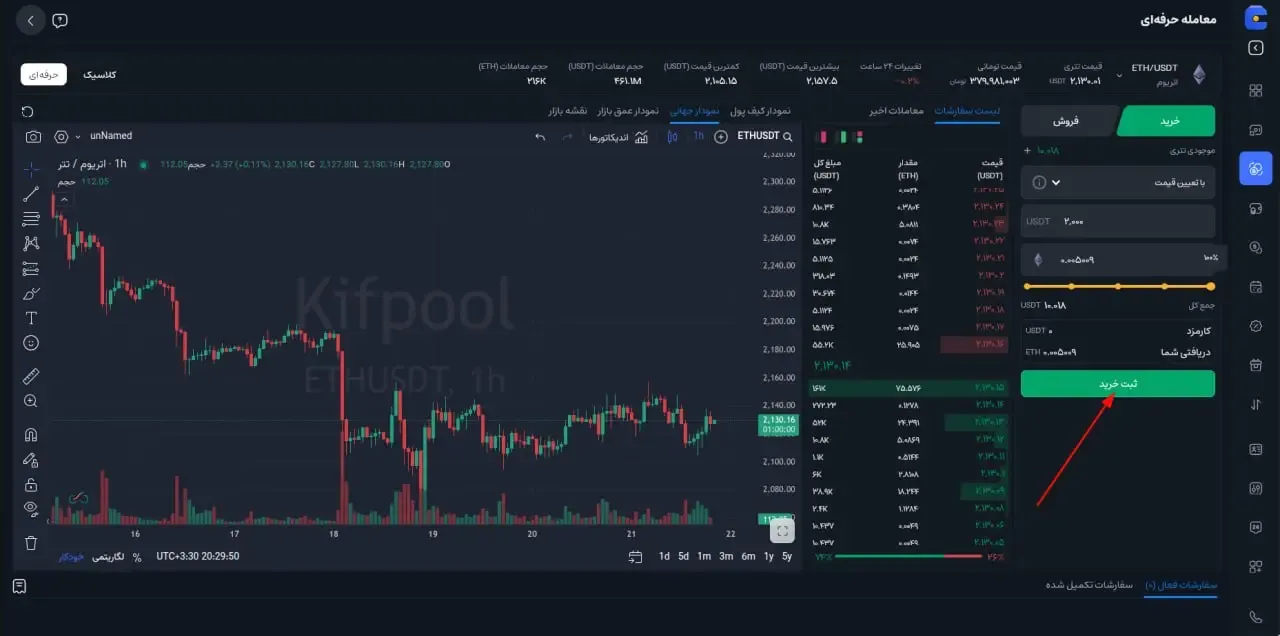The width and height of the screenshot is (1280, 636).
Task: Collapse the indicator legend chevron
Action: pos(64,199)
